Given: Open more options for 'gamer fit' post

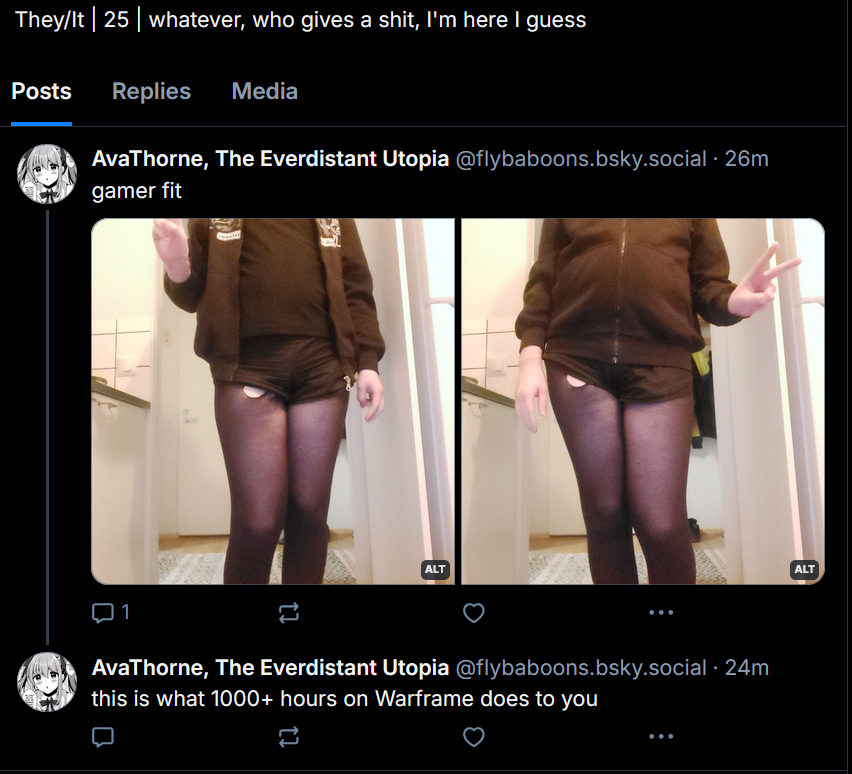Looking at the screenshot, I should (661, 613).
